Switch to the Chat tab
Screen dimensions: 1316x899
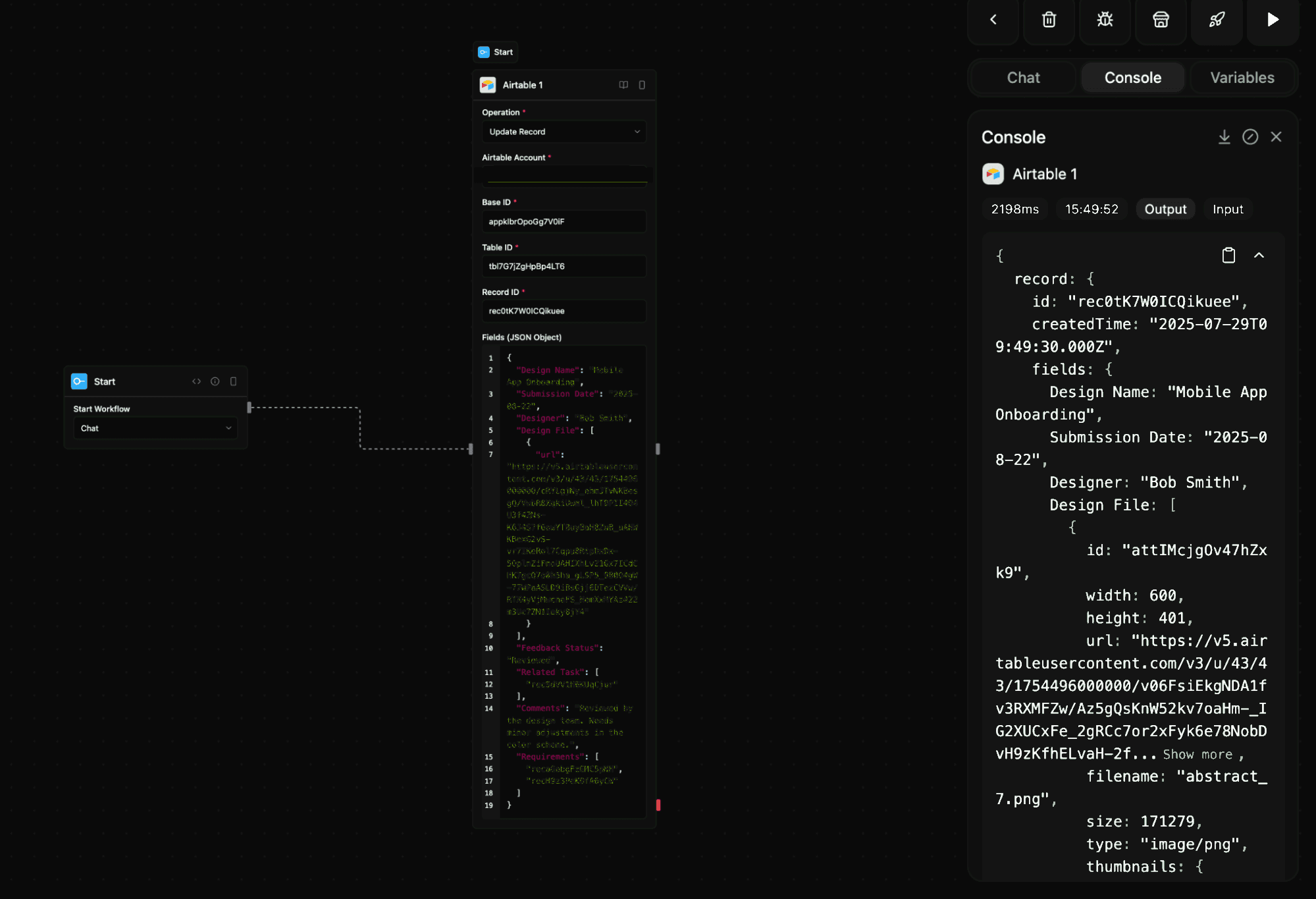point(1022,77)
